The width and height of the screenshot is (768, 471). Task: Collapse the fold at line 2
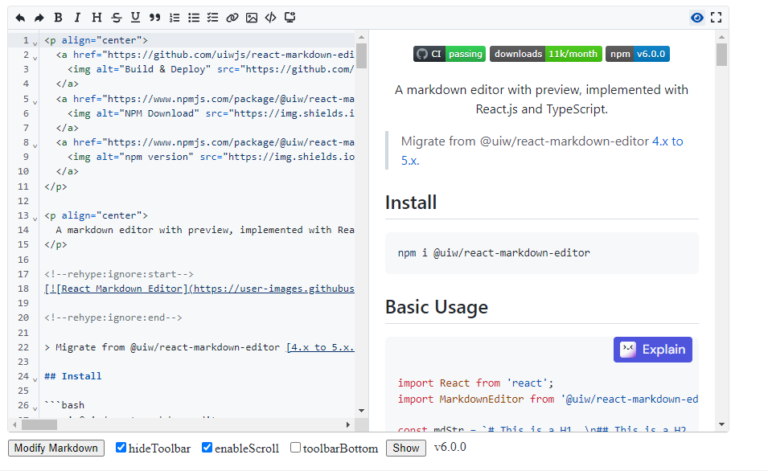click(35, 58)
